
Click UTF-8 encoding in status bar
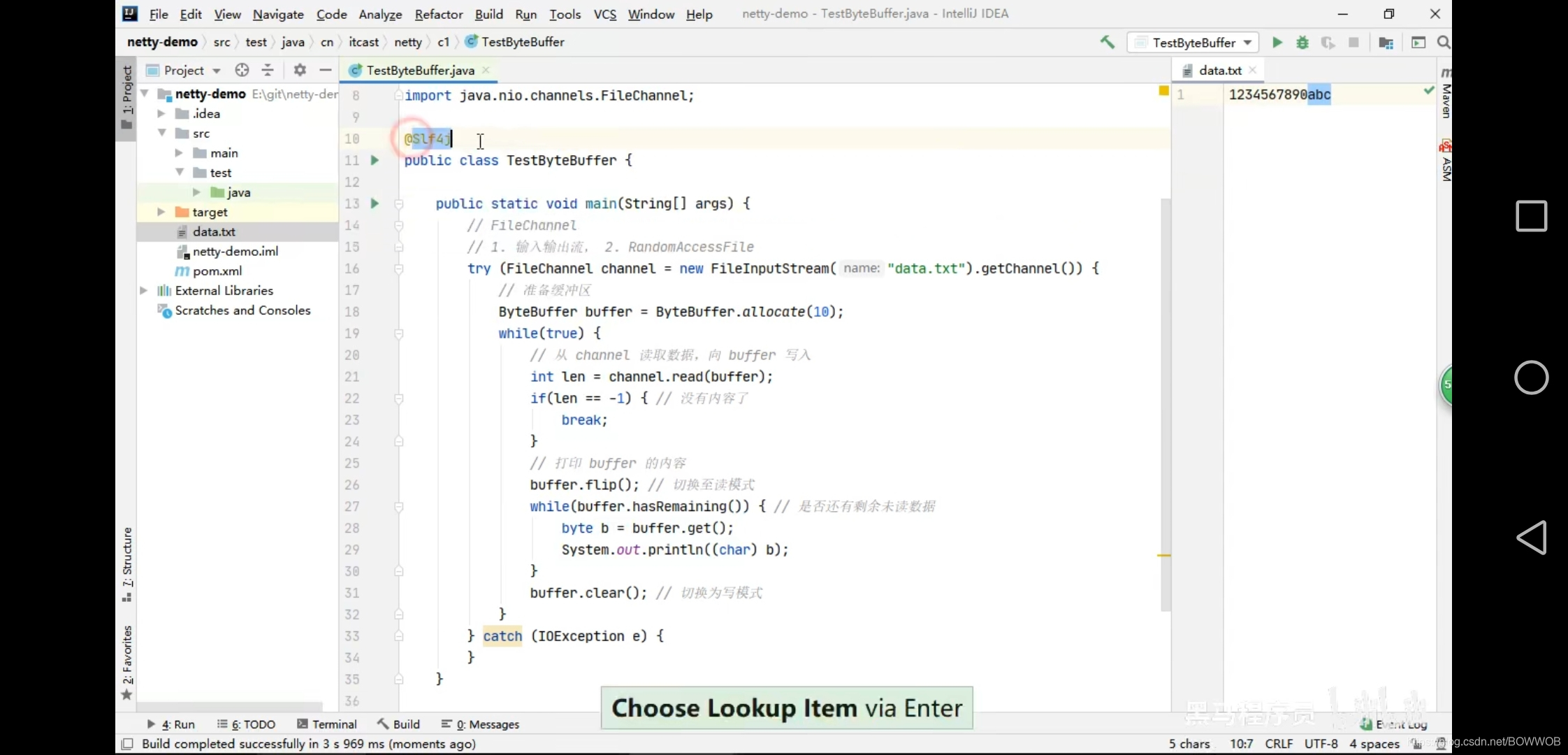point(1321,744)
